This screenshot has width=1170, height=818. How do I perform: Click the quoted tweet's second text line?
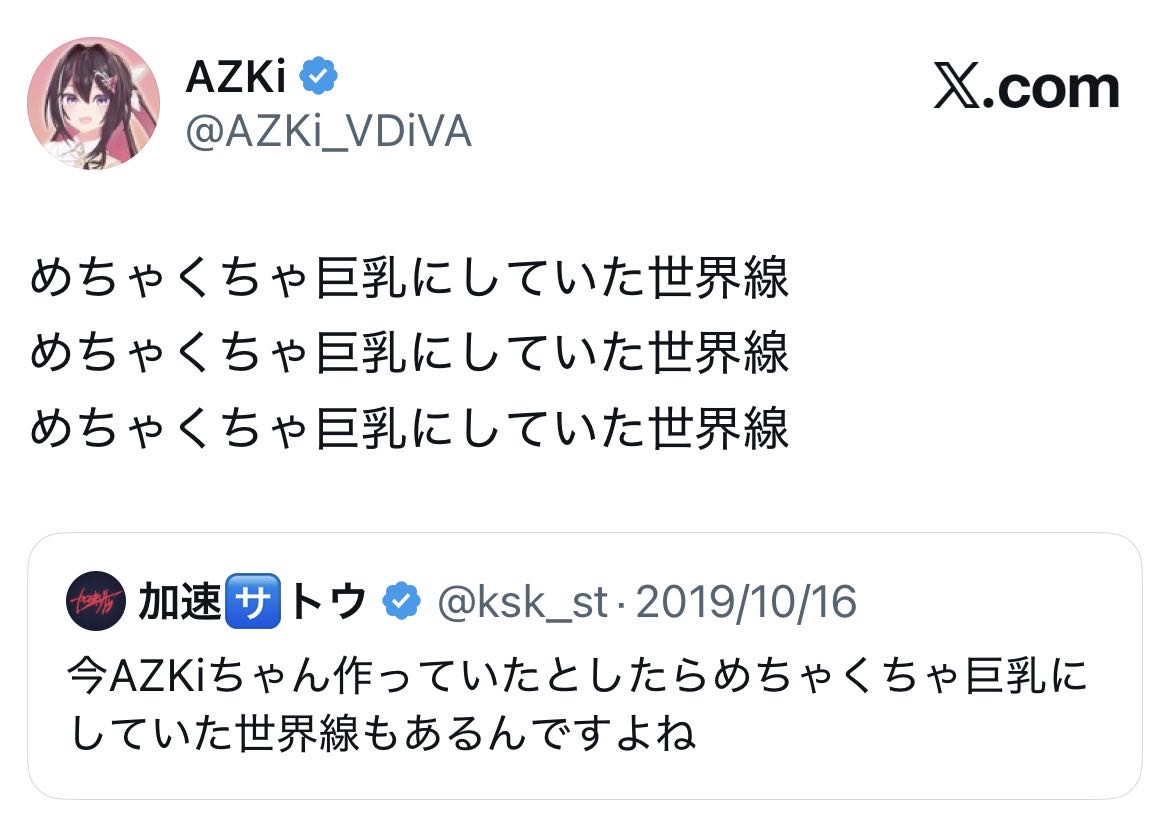pos(383,735)
